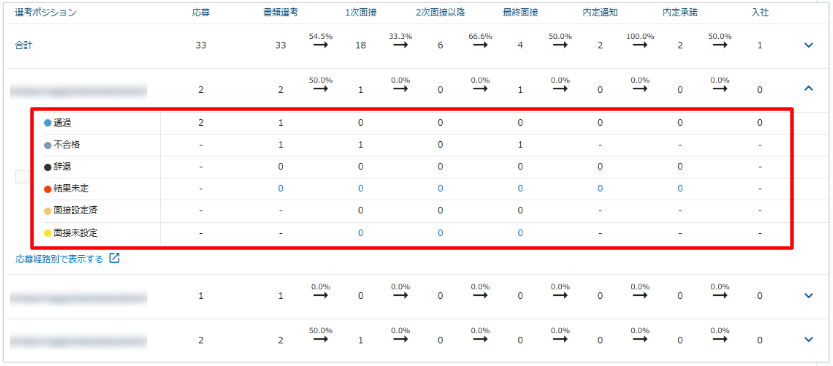Open the 応募経路別で表示する link
833x366 pixels.
tap(59, 259)
